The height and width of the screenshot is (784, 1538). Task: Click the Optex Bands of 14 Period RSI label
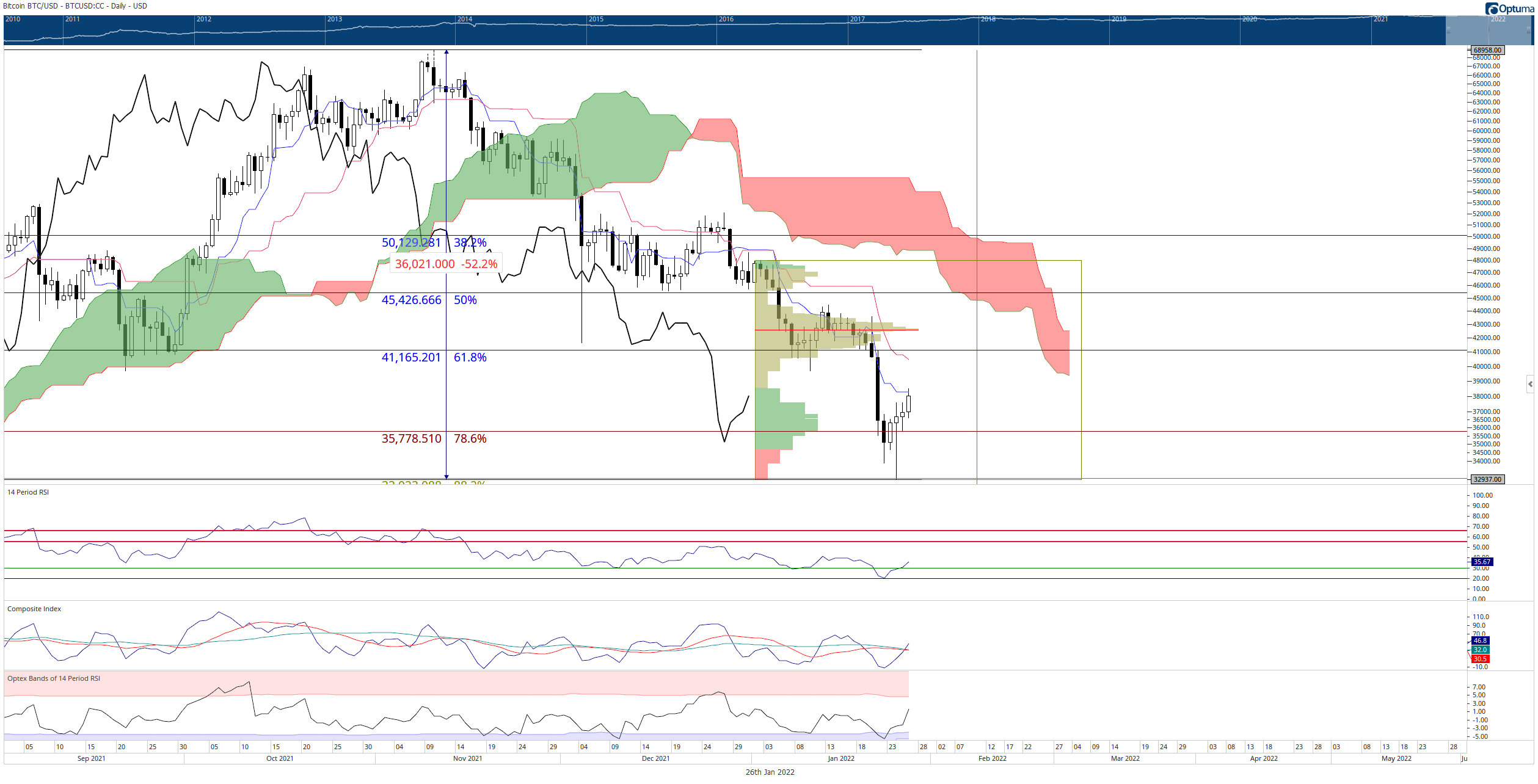[54, 678]
